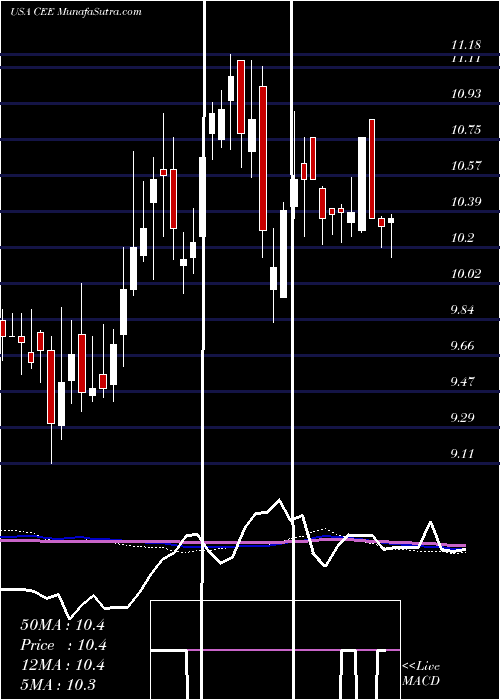Click the 10.93 price axis label
The width and height of the screenshot is (500, 700).
pyautogui.click(x=466, y=94)
